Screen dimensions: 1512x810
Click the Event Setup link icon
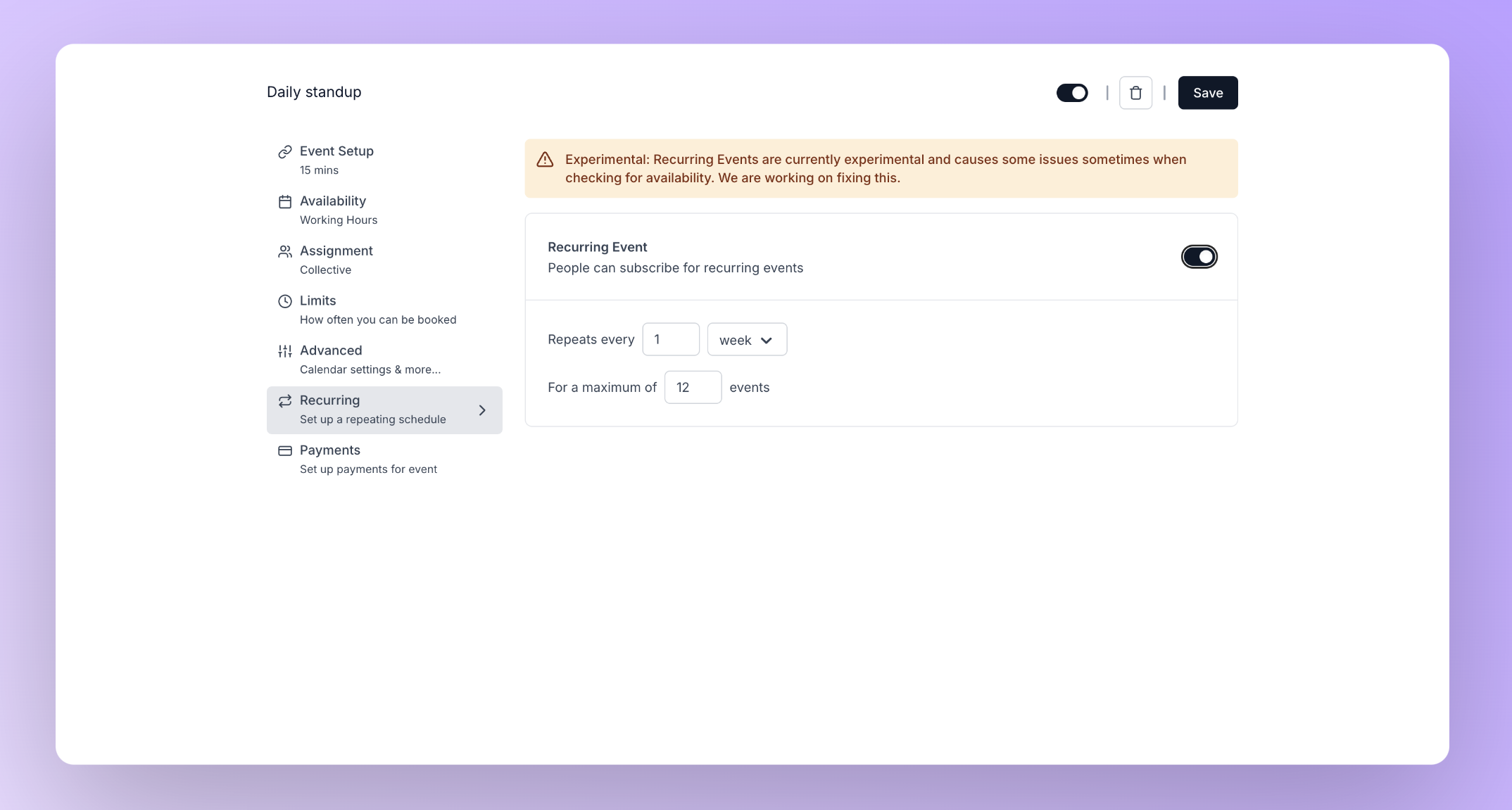pyautogui.click(x=284, y=151)
